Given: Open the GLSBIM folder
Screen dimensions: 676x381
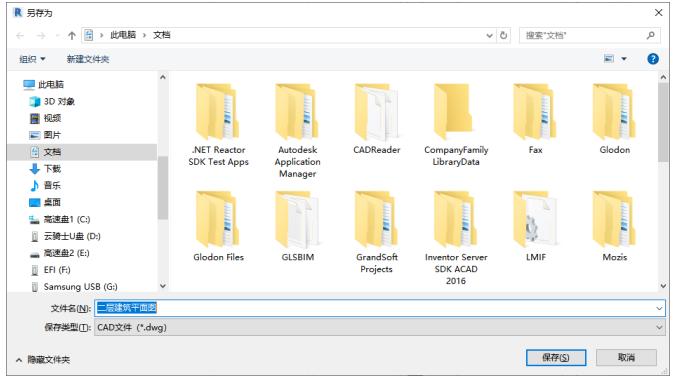Looking at the screenshot, I should point(297,226).
